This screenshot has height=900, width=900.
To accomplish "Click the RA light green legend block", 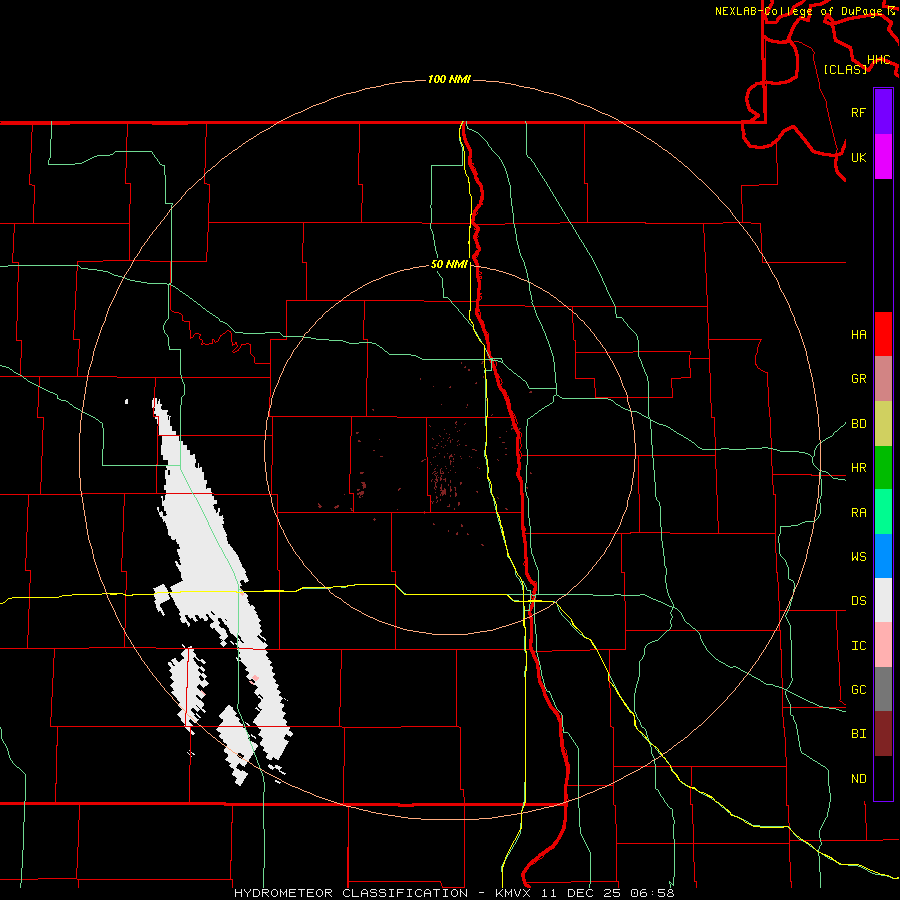I will (x=883, y=512).
